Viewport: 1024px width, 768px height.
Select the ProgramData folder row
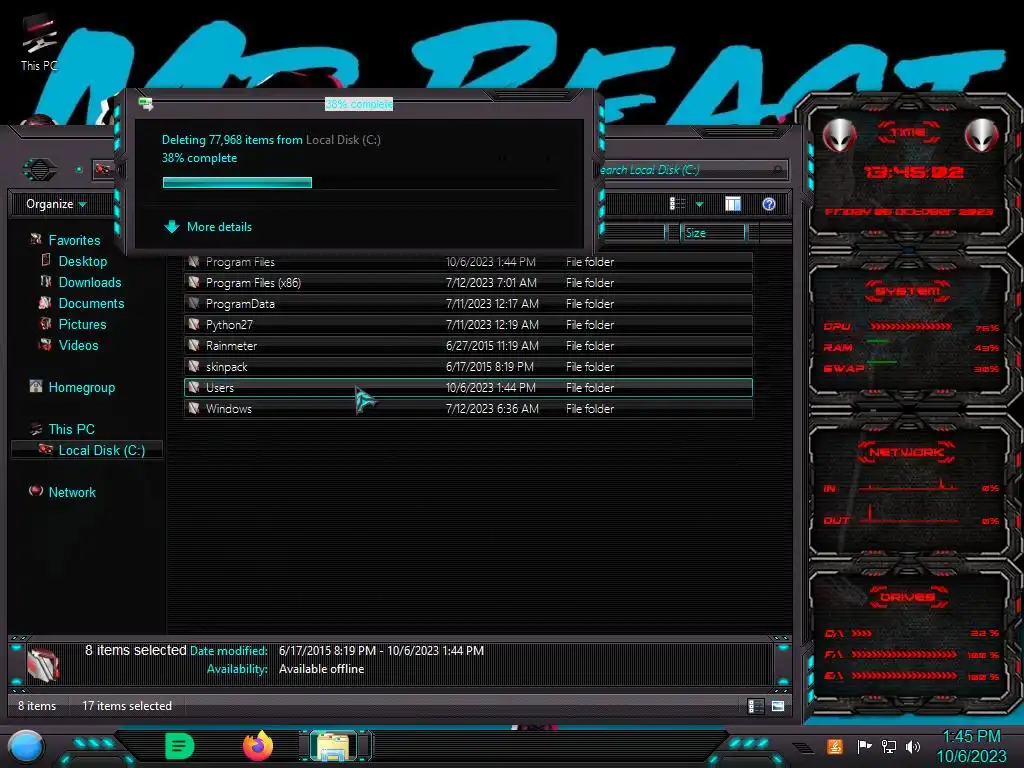coord(468,304)
